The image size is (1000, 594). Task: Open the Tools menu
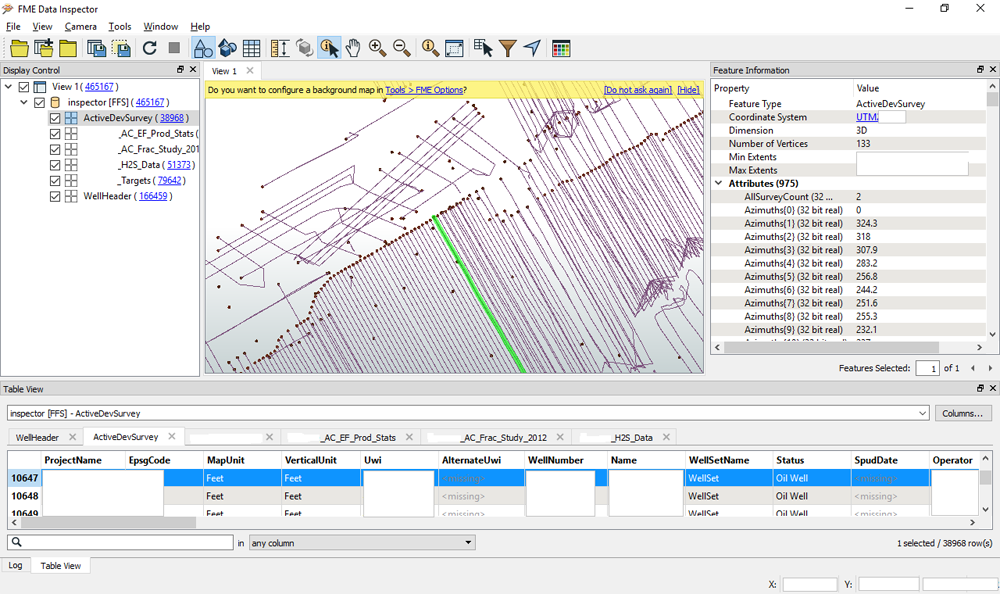[x=120, y=26]
